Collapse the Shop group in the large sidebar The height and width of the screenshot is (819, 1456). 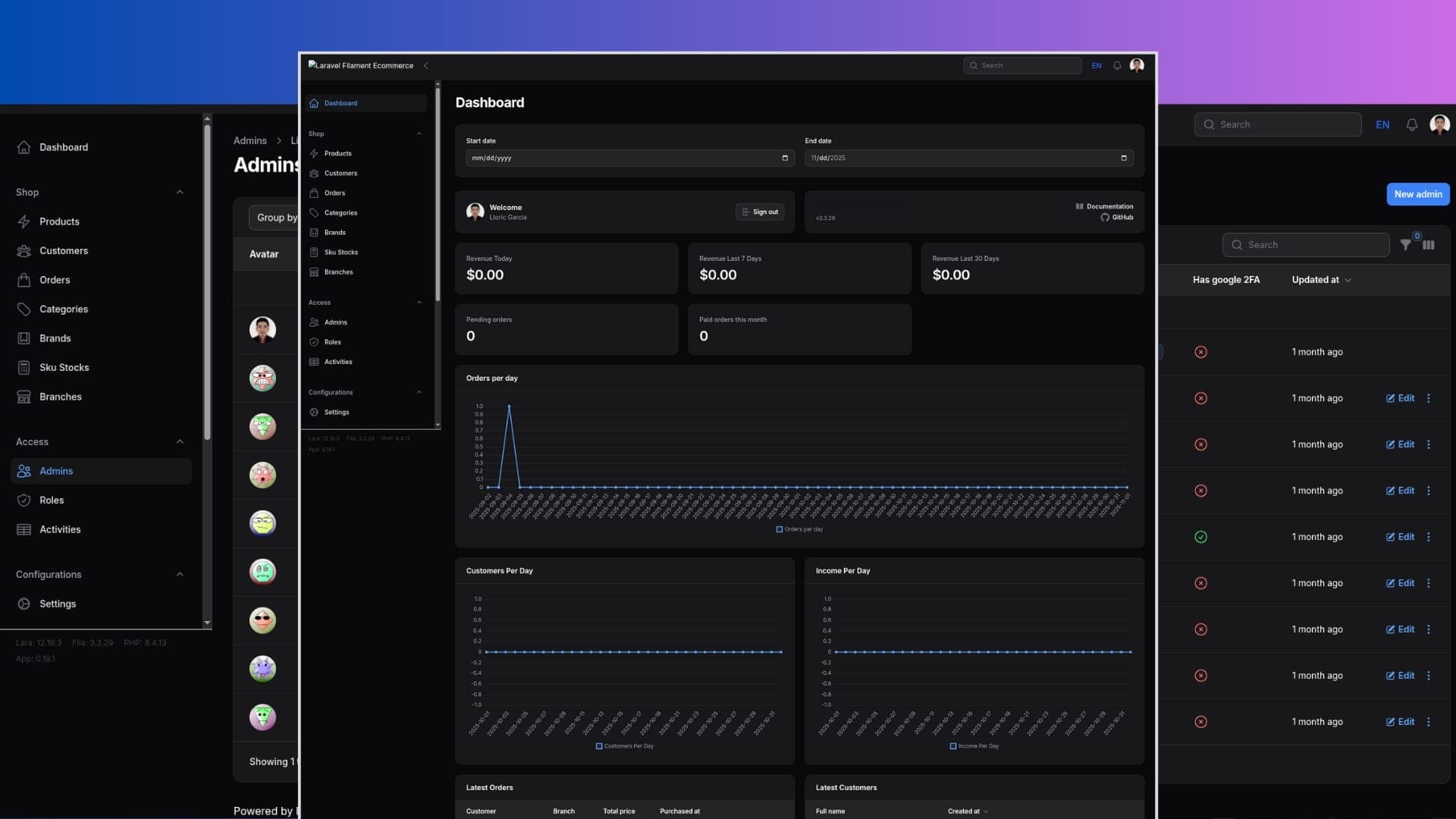click(180, 193)
